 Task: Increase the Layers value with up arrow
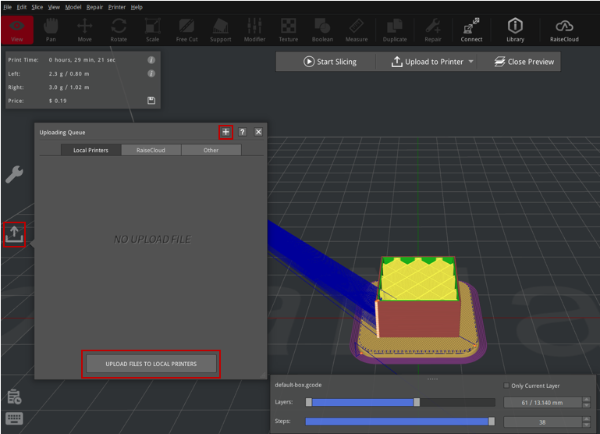(586, 398)
